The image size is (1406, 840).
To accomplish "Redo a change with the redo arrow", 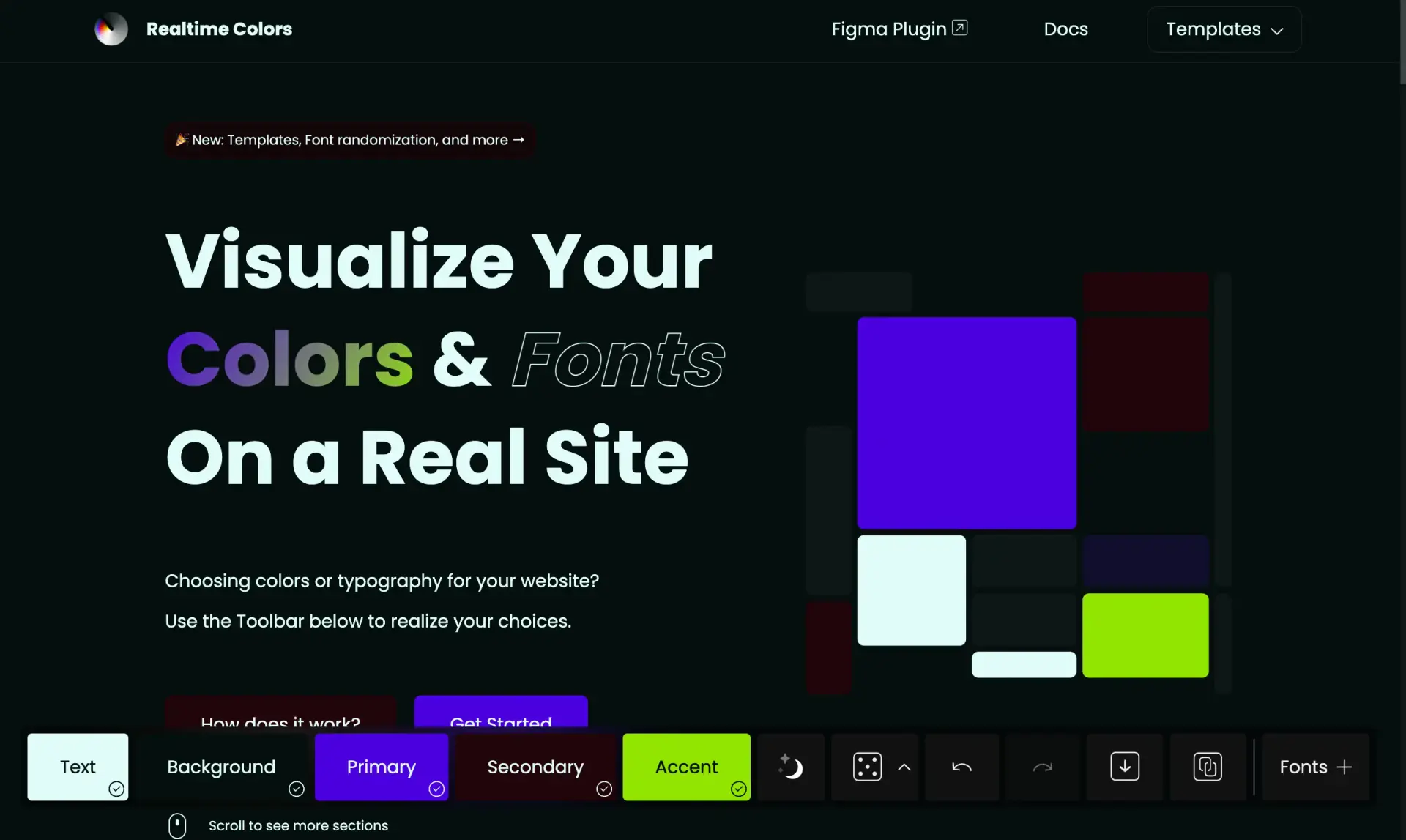I will coord(1041,767).
